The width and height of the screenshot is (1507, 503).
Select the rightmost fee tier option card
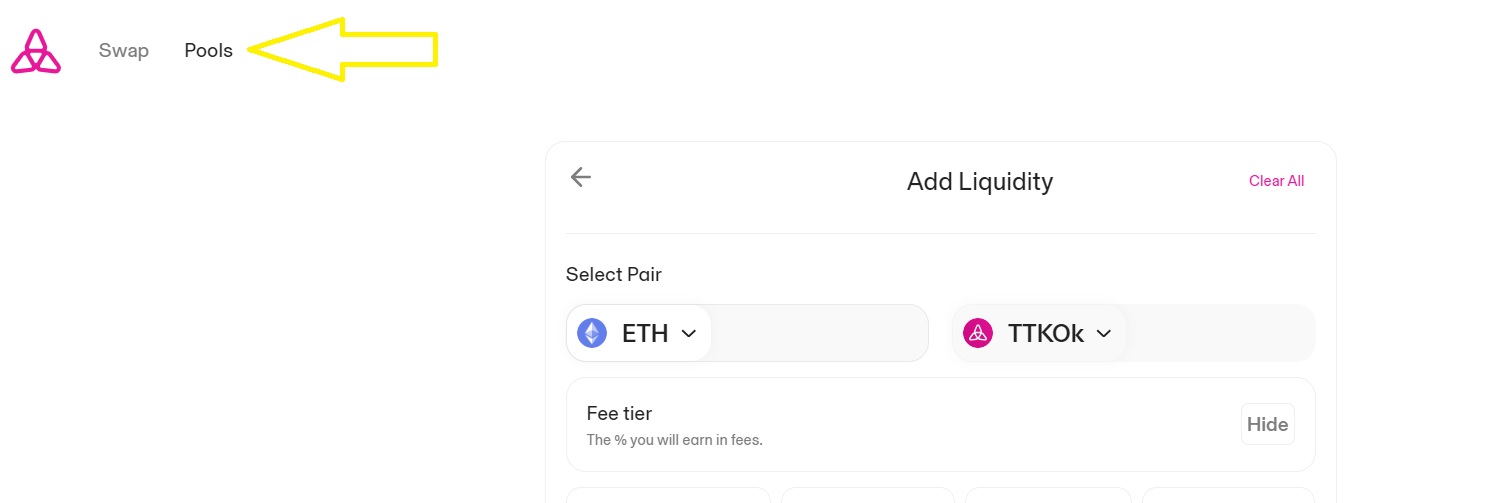pyautogui.click(x=1228, y=495)
